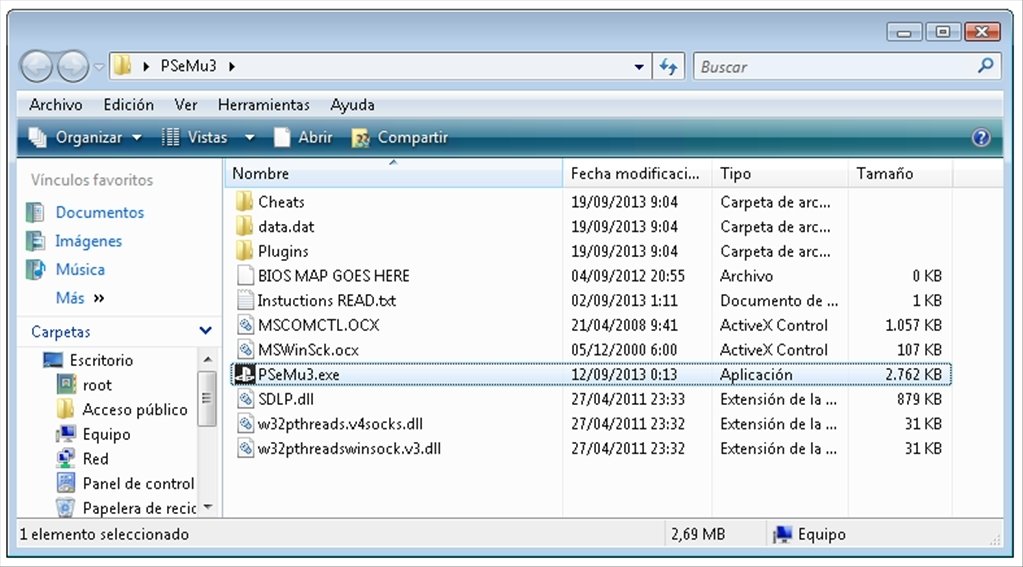Image resolution: width=1023 pixels, height=567 pixels.
Task: Click the 1.057 KB size value
Action: click(x=913, y=325)
